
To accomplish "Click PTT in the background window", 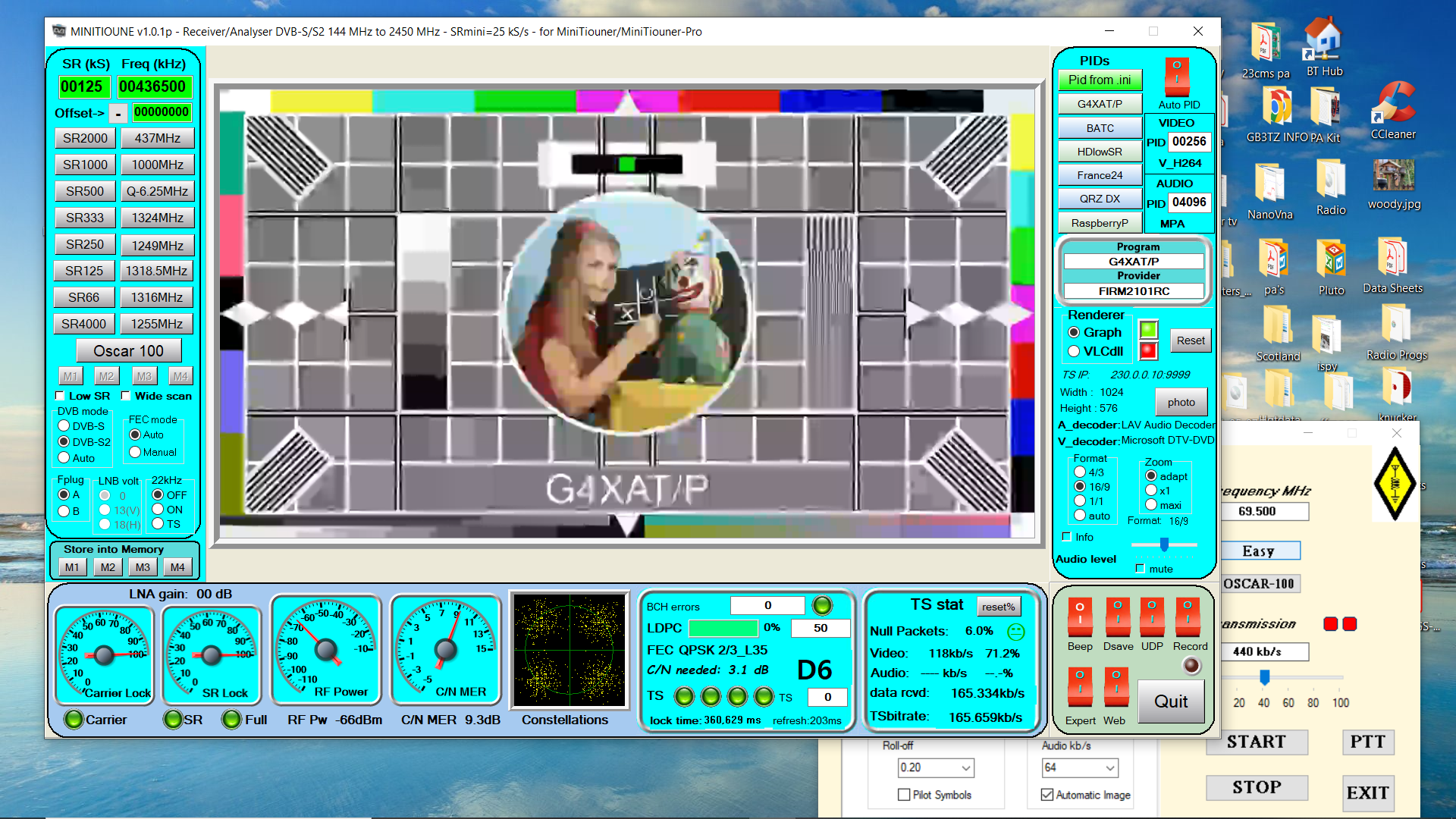I will tap(1368, 742).
